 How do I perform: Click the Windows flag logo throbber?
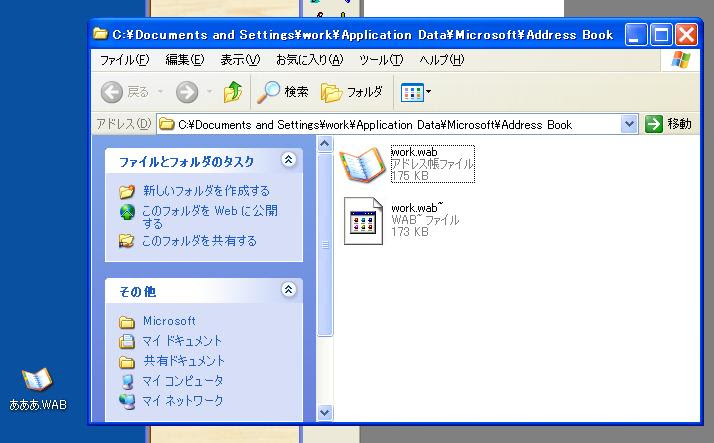[680, 60]
